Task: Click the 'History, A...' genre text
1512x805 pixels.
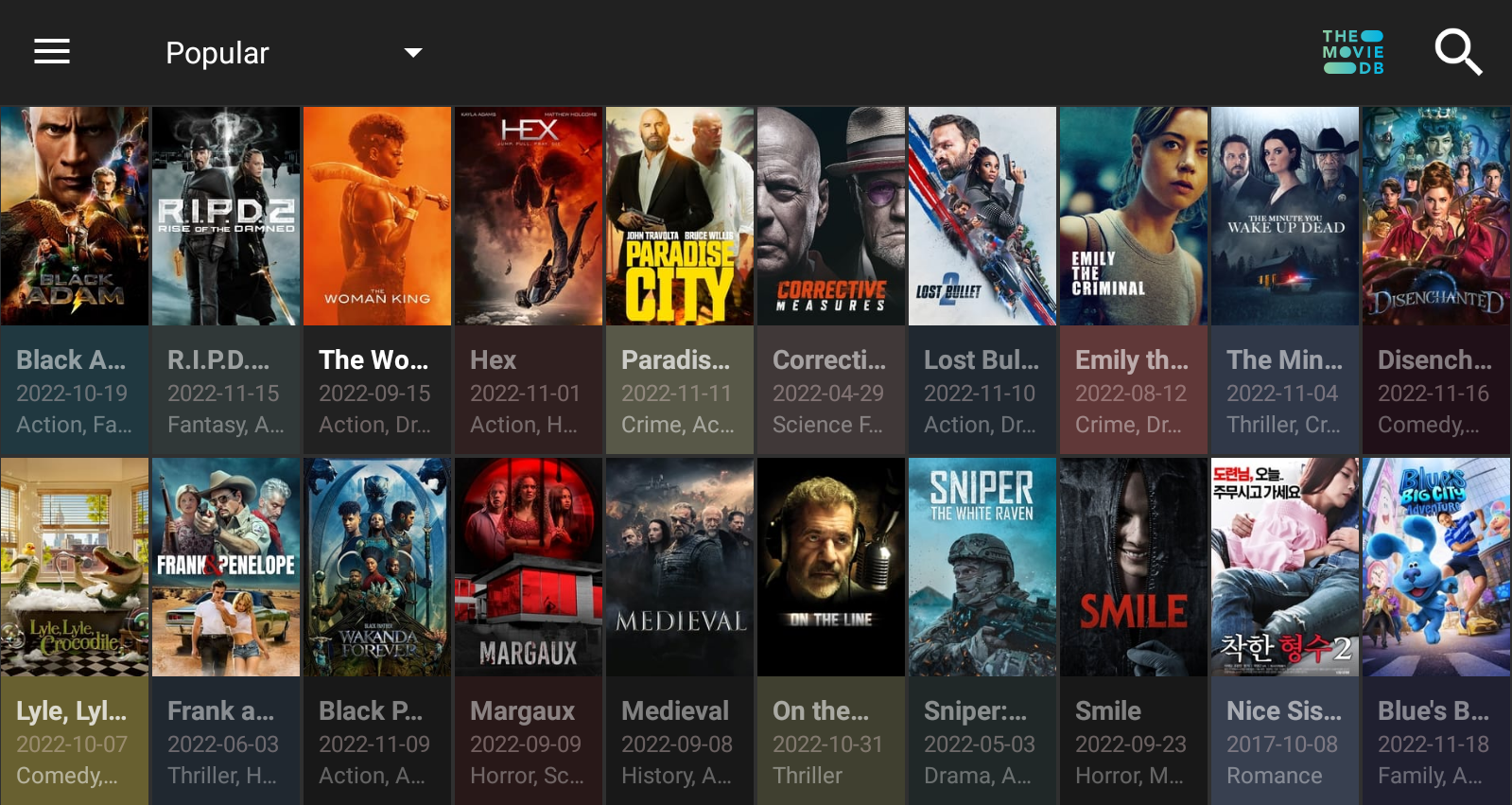Action: pos(676,777)
